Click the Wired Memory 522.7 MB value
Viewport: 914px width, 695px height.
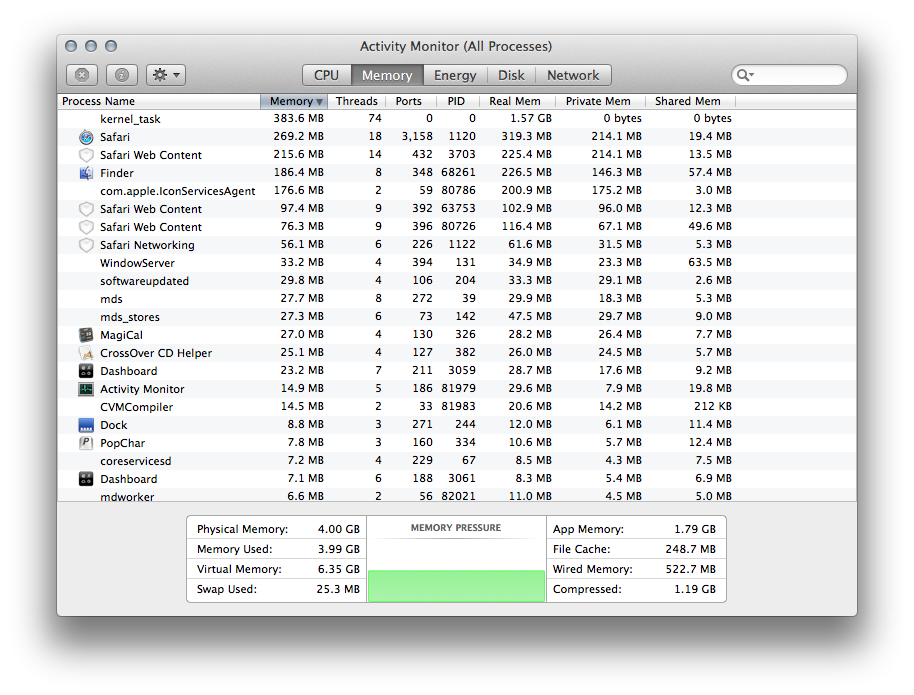[691, 569]
